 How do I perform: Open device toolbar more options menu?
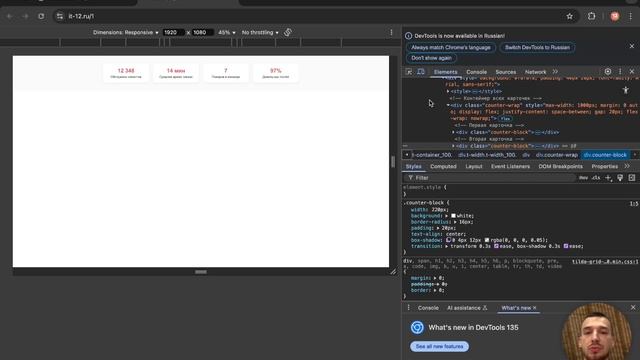click(391, 32)
